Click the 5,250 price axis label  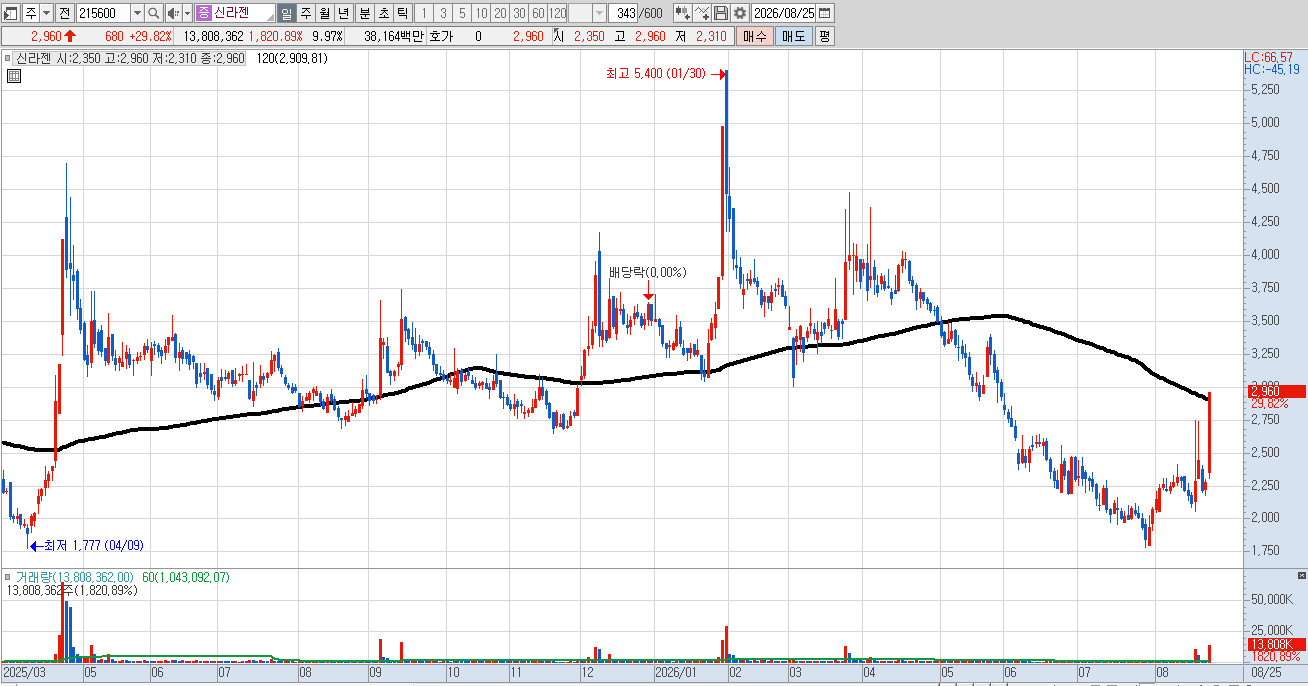click(x=1264, y=90)
